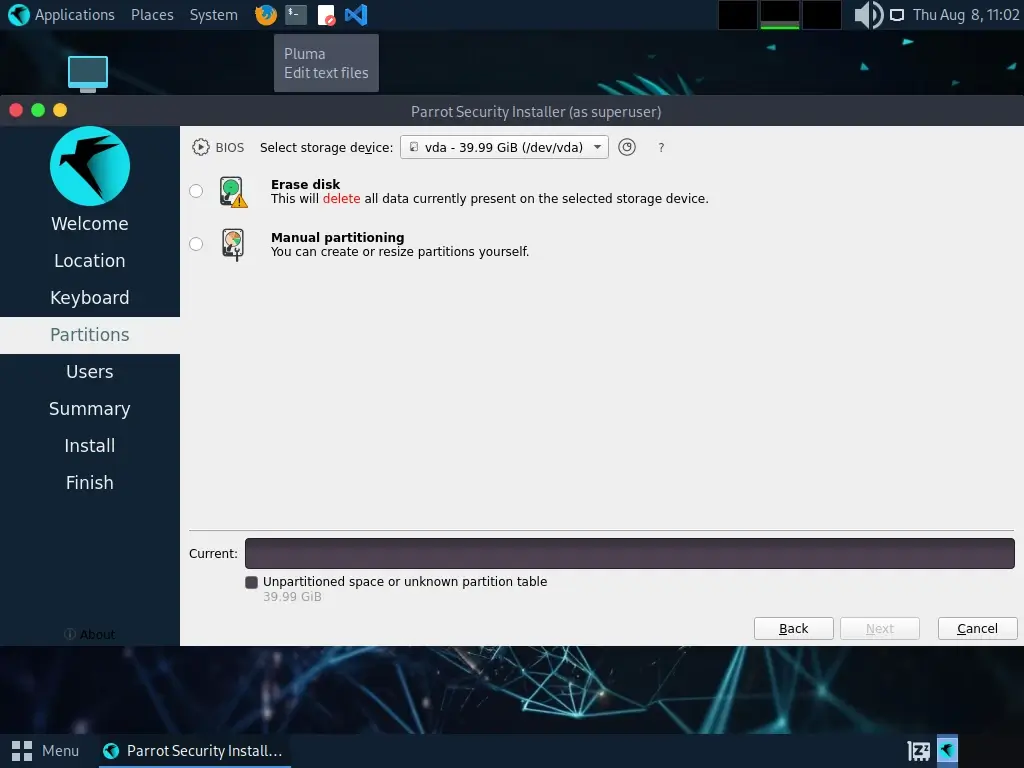Open the Applications menu

pyautogui.click(x=62, y=15)
